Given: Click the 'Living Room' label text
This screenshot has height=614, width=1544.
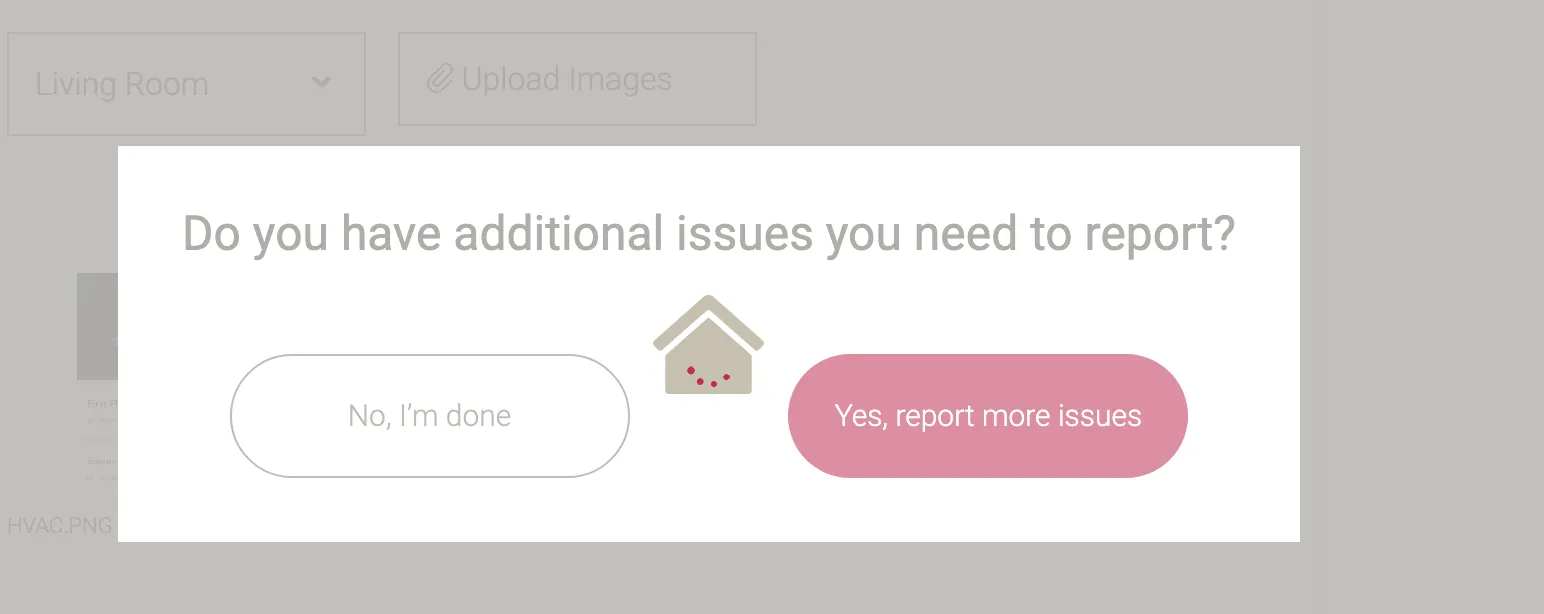Looking at the screenshot, I should tap(122, 84).
